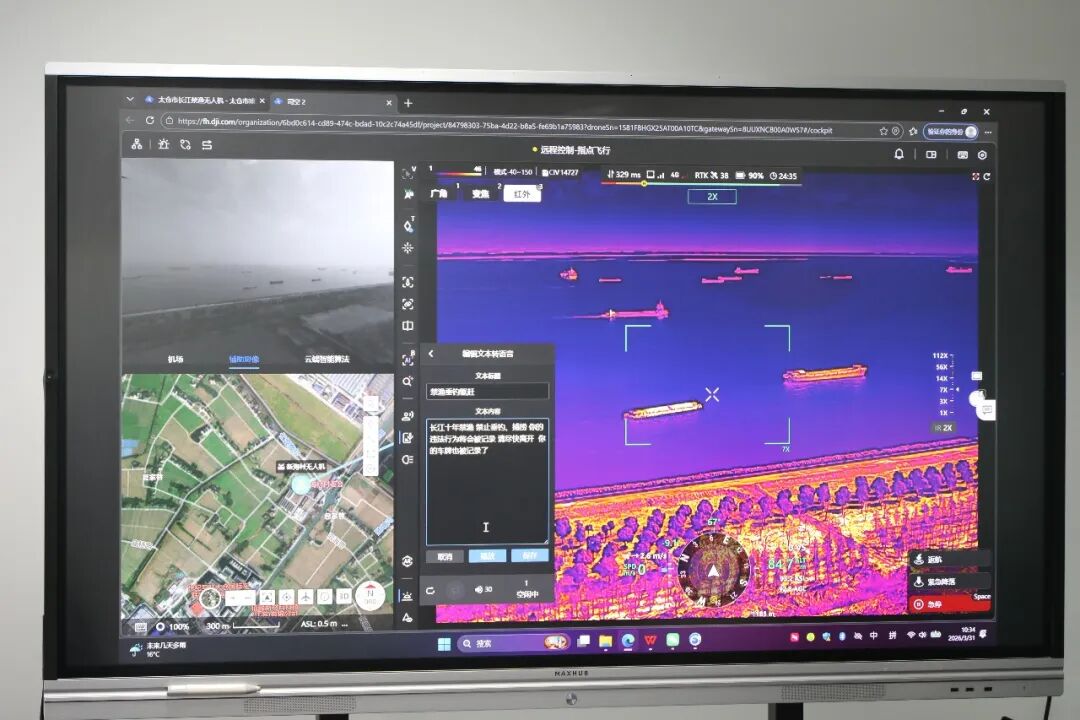Toggle fullscreen for the video feed
This screenshot has height=720, width=1080.
point(975,177)
